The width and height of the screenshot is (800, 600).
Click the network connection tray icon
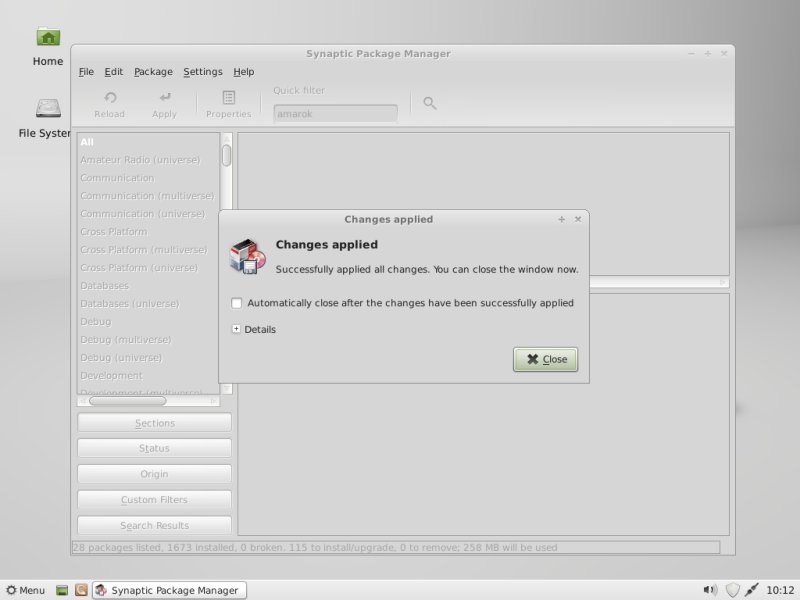(x=752, y=590)
